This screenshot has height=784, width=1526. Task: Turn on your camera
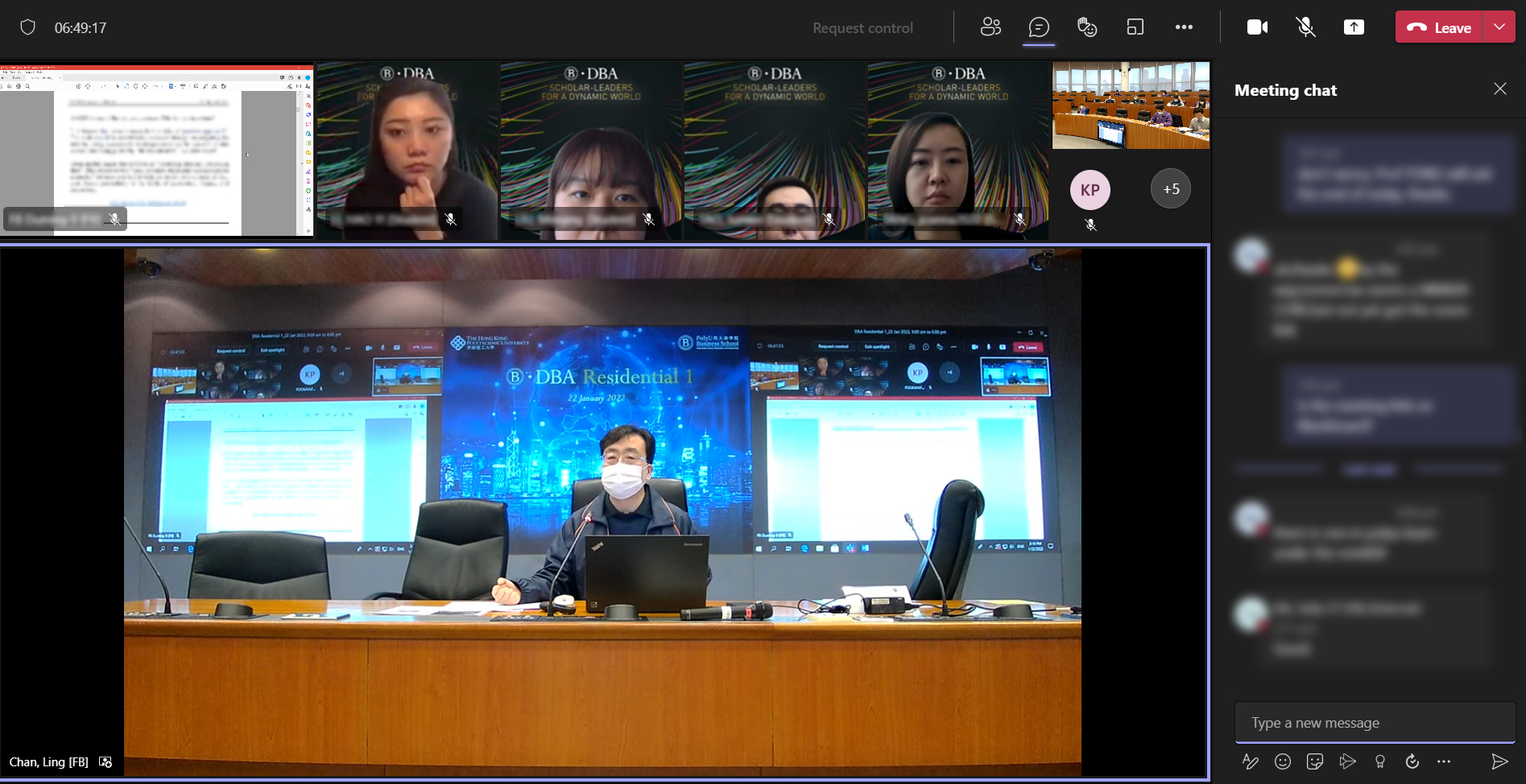[1257, 27]
